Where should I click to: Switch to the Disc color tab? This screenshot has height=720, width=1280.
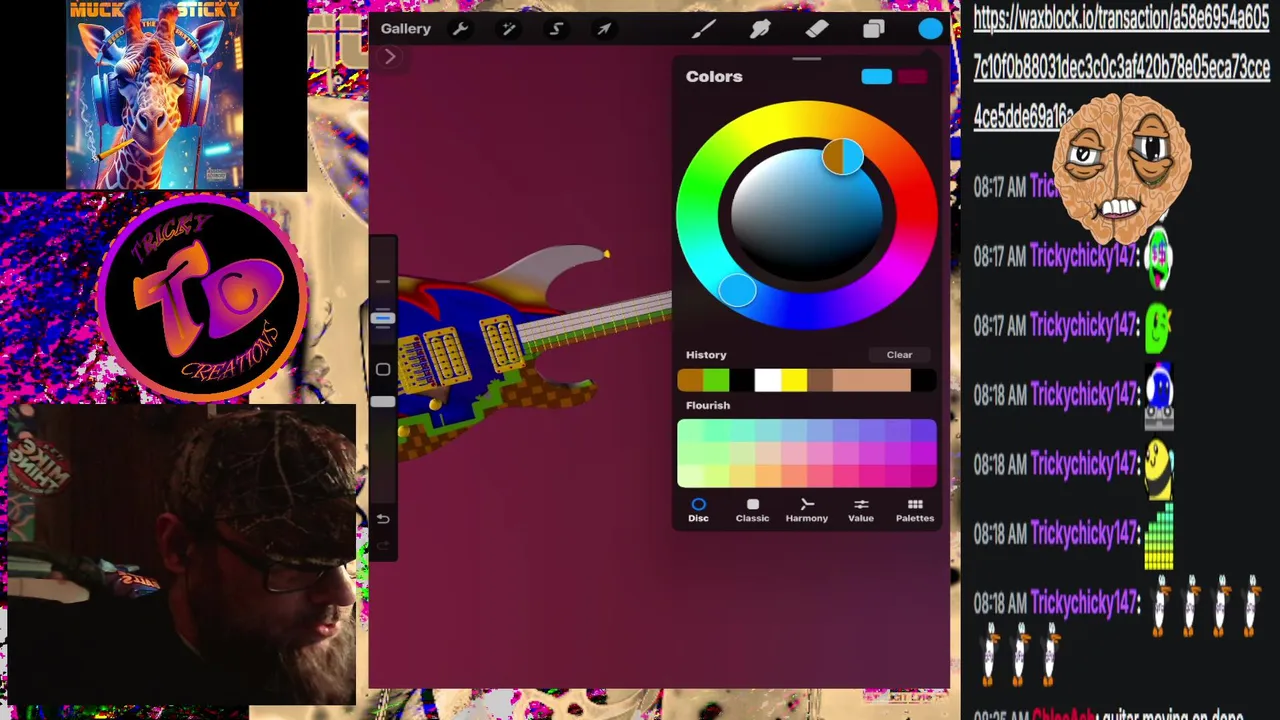click(698, 511)
